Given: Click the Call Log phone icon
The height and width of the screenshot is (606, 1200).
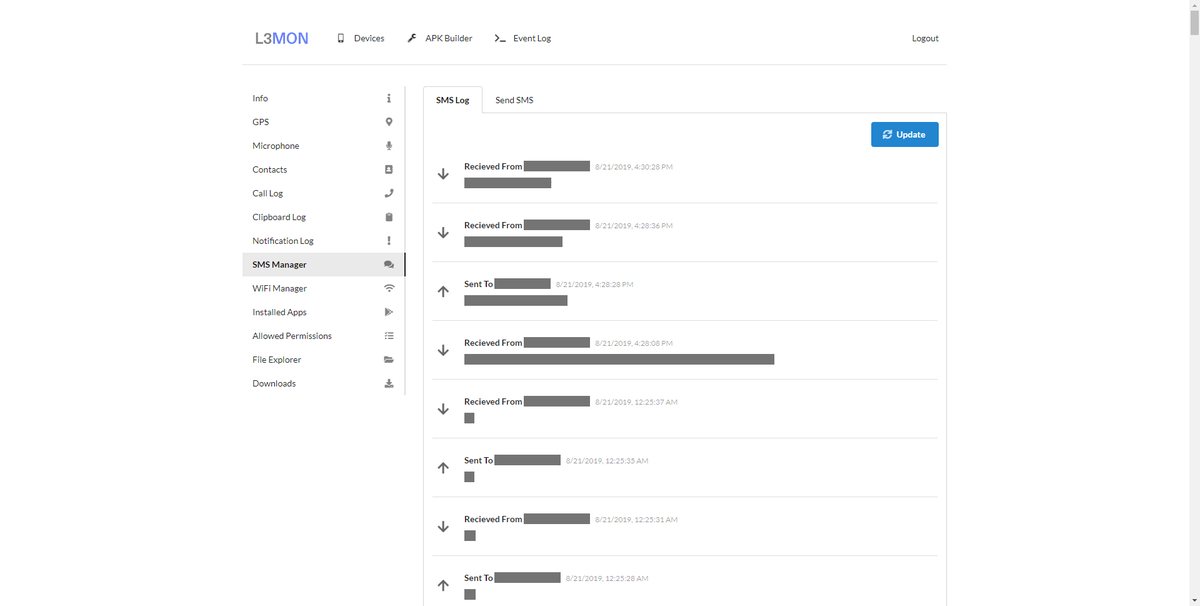Looking at the screenshot, I should click(x=389, y=193).
